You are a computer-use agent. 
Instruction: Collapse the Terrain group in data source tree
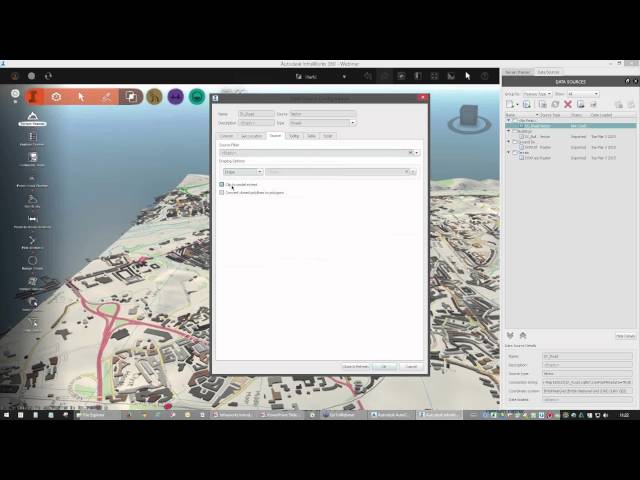point(509,152)
